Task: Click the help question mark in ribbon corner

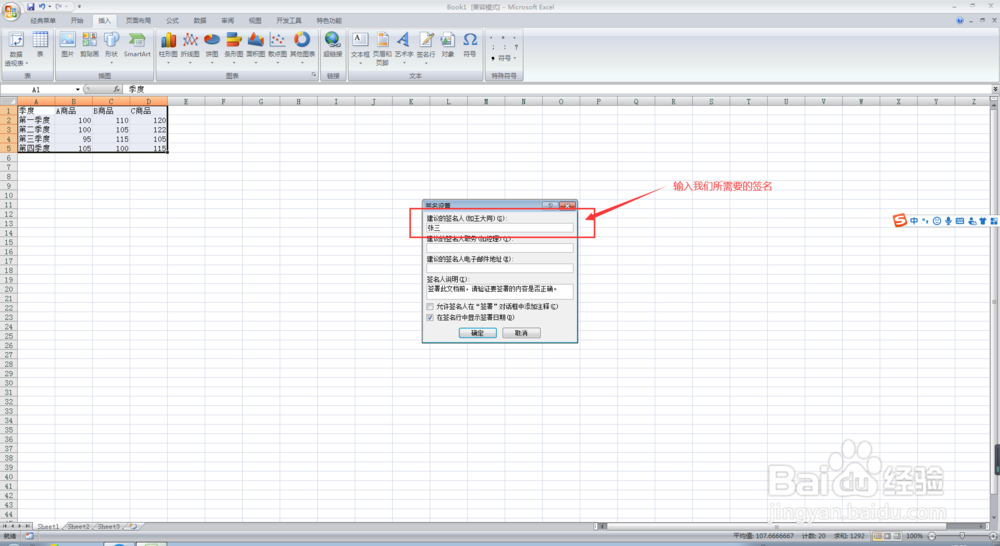Action: coord(960,20)
